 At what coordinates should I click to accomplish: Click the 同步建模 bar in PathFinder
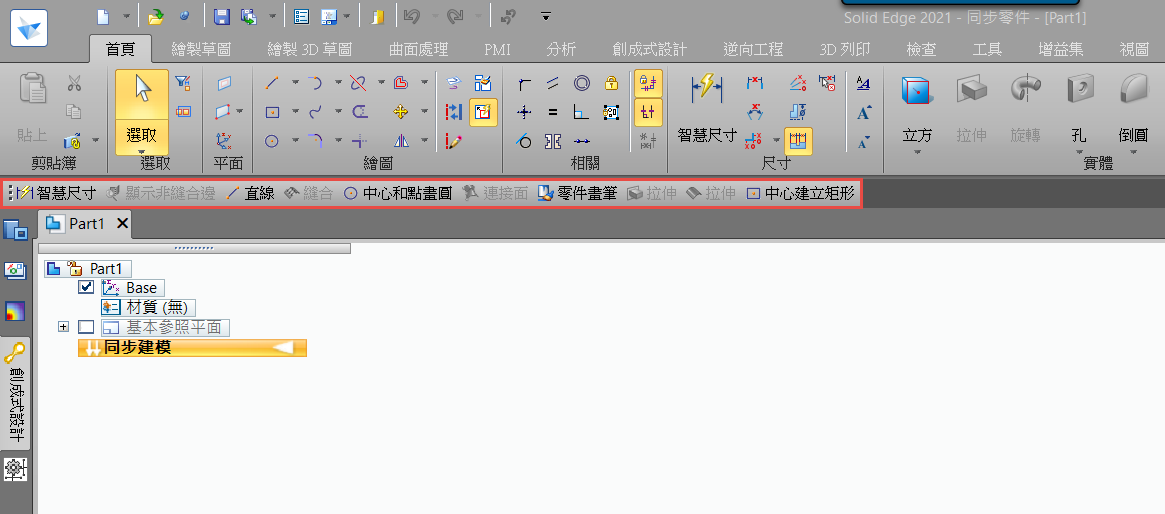coord(192,347)
